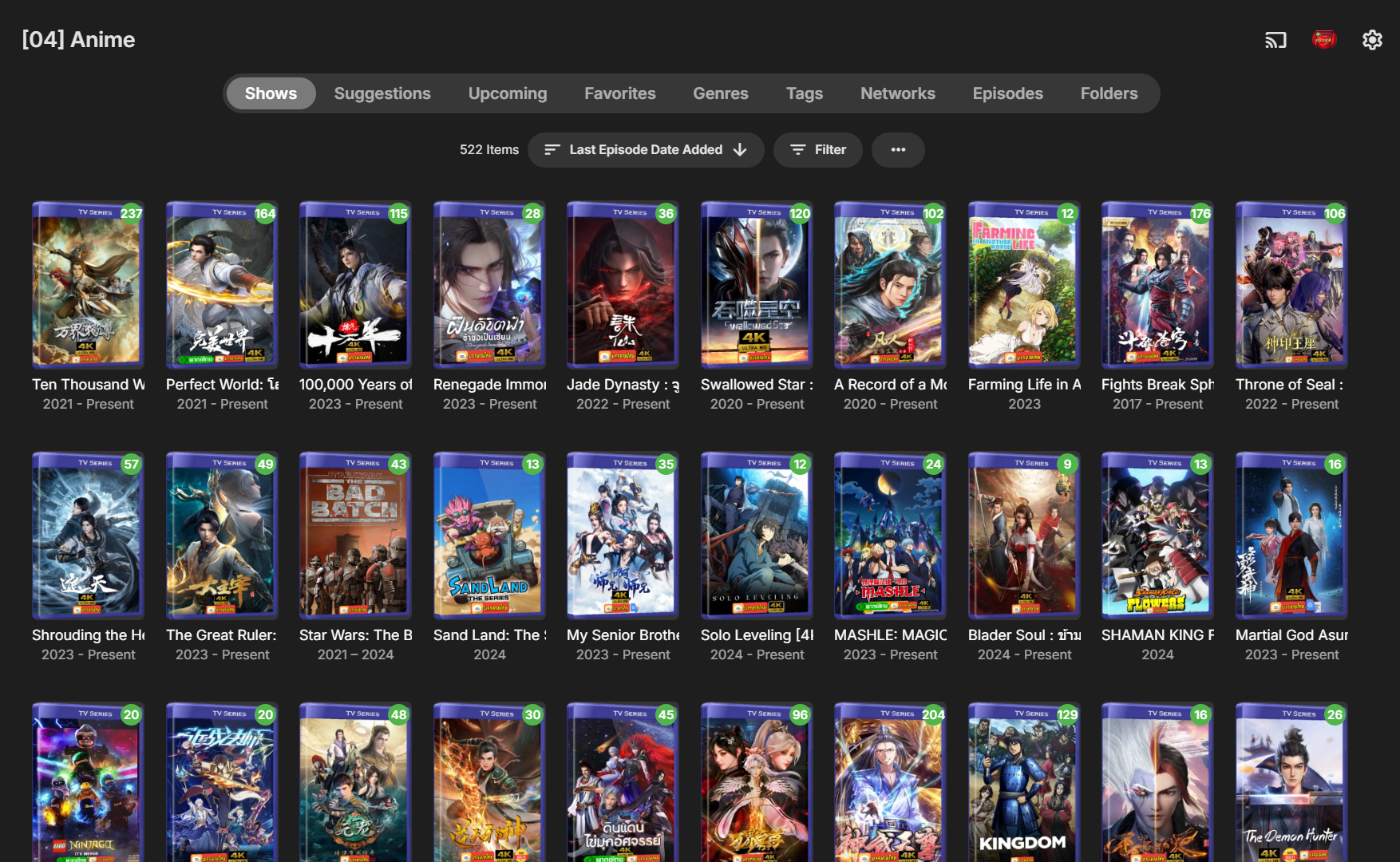Viewport: 1400px width, 862px height.
Task: Open the Swallowed Star poster
Action: 757,285
